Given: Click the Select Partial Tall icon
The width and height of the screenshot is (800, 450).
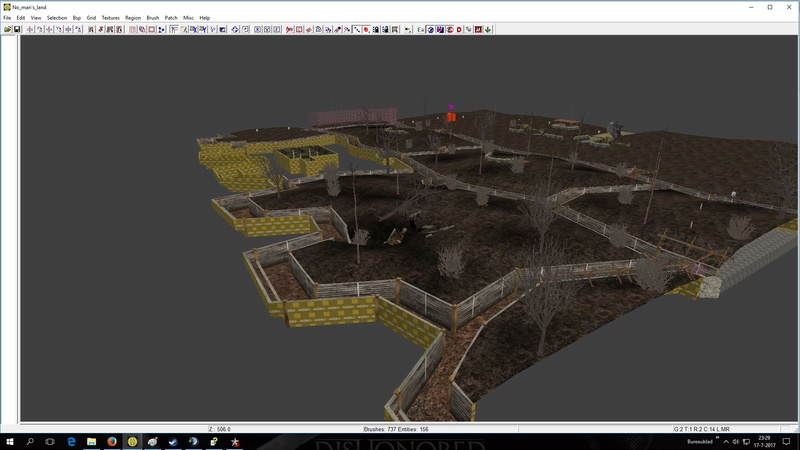Looking at the screenshot, I should click(x=110, y=29).
